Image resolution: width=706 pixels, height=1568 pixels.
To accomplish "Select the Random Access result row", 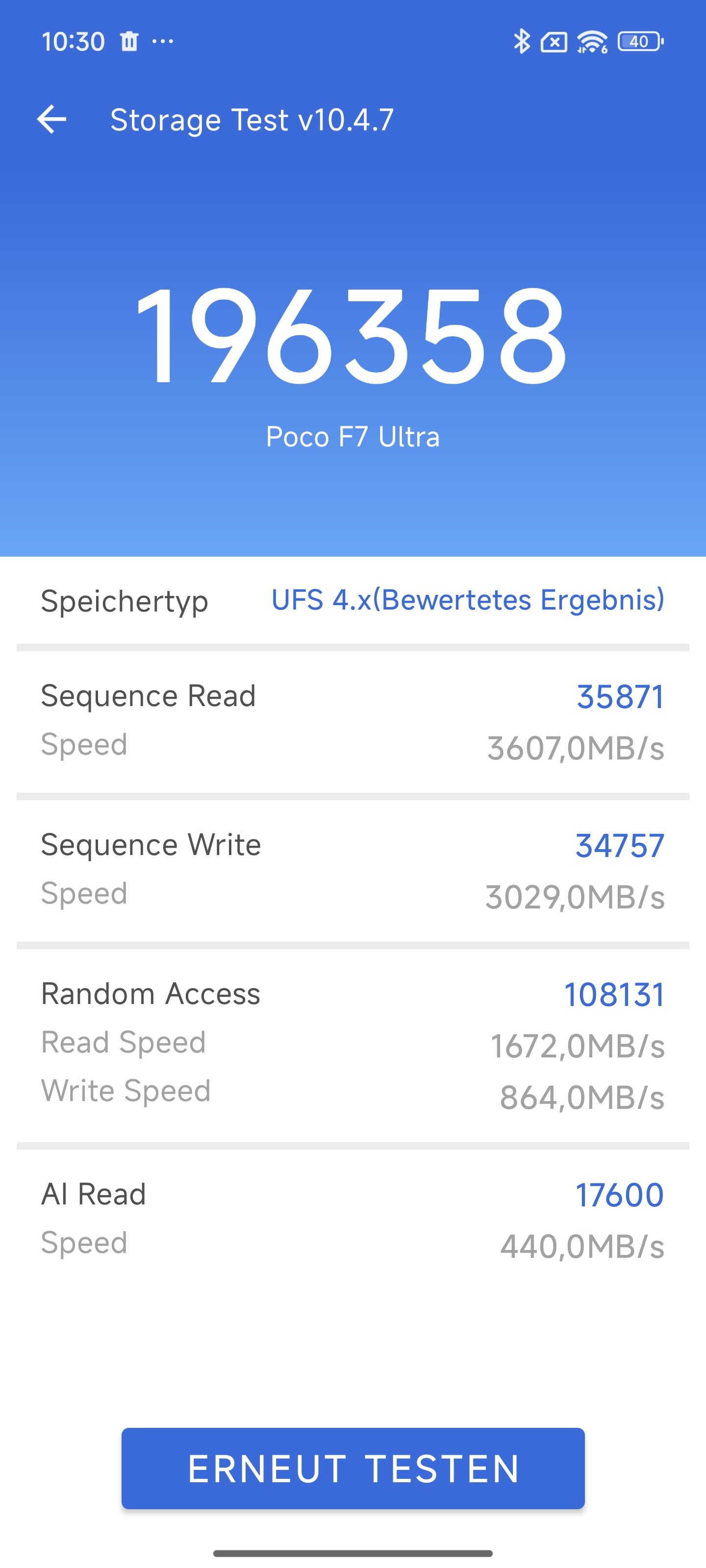I will tap(353, 1044).
